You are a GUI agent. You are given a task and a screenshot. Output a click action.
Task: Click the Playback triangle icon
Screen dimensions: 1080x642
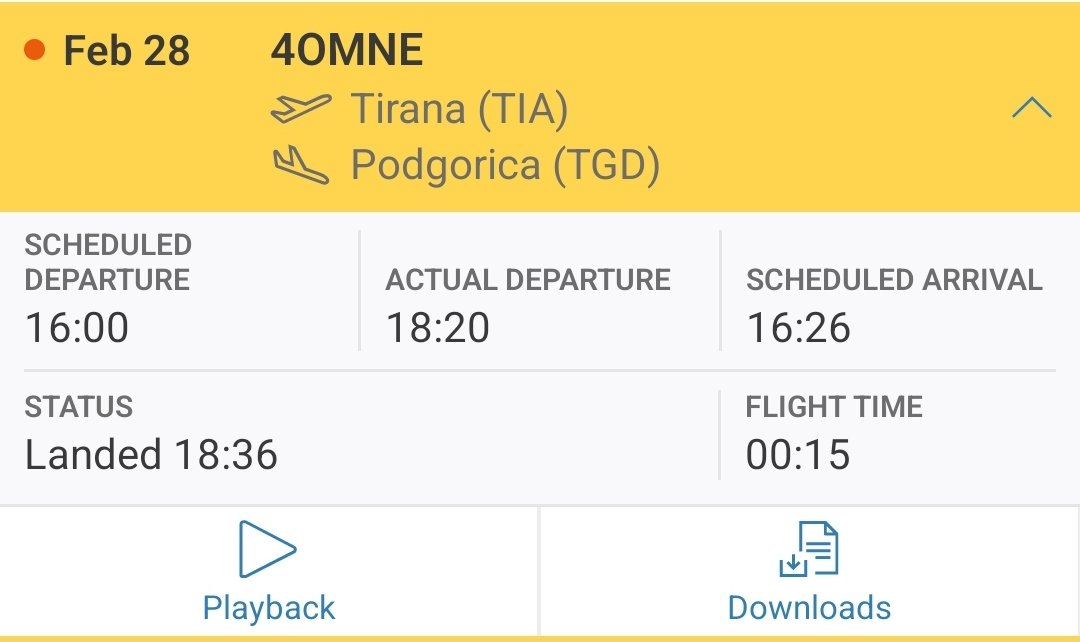[267, 549]
